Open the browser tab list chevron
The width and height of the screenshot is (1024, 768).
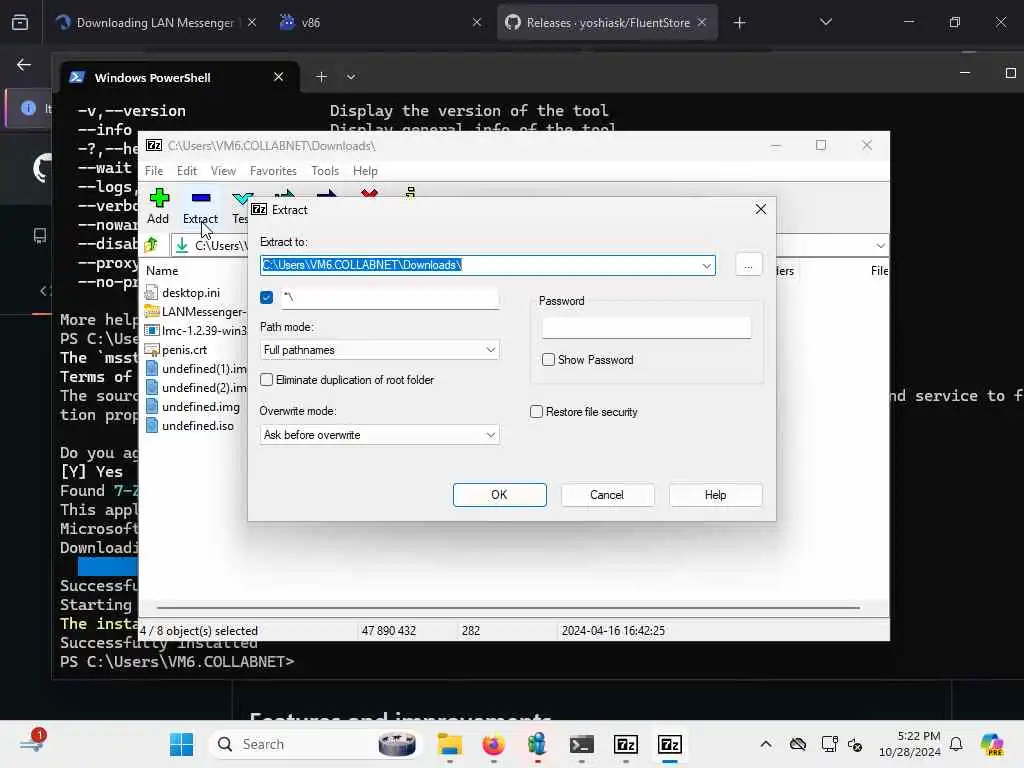click(825, 22)
